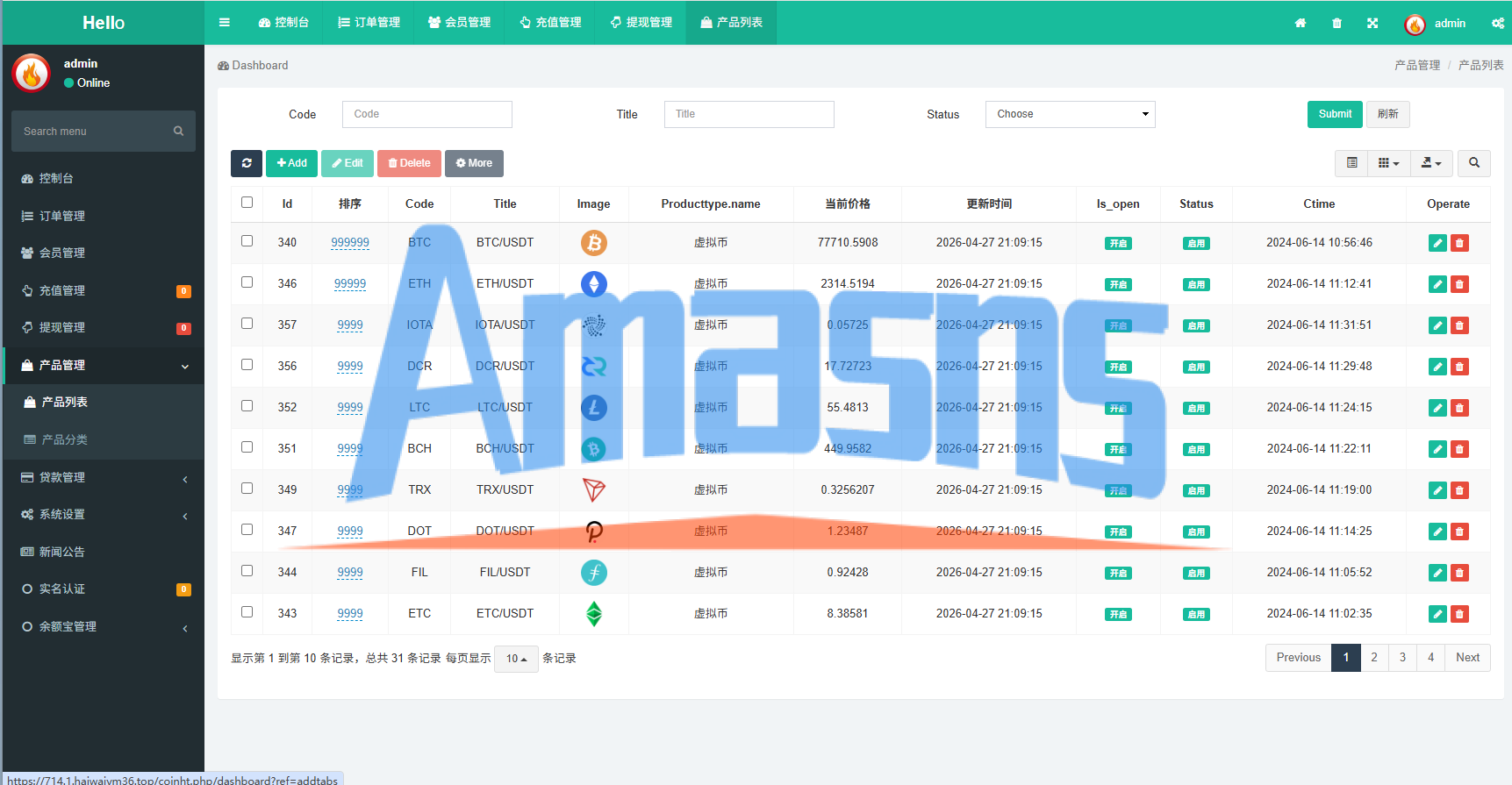Focus the Code search input
The width and height of the screenshot is (1512, 785).
(427, 114)
